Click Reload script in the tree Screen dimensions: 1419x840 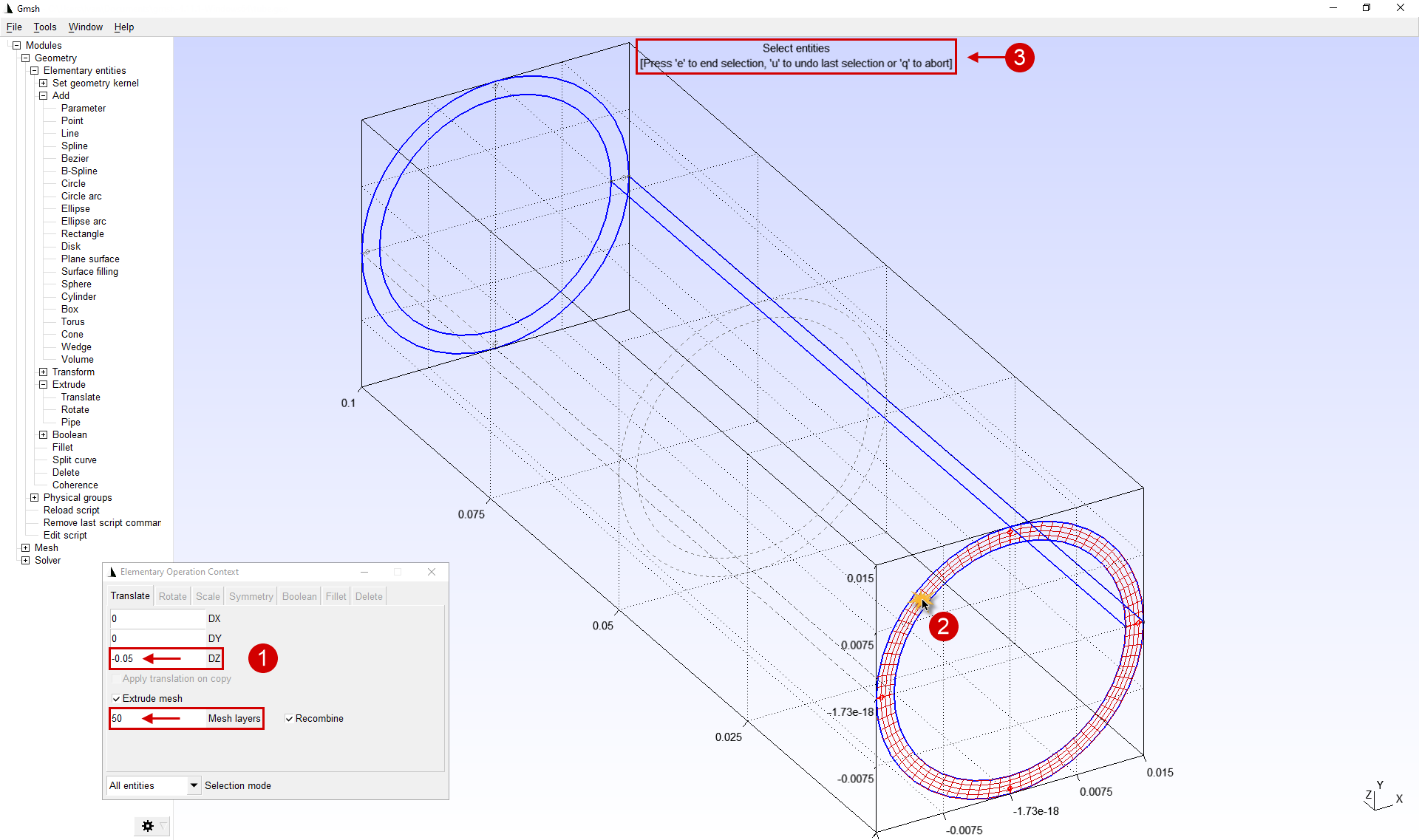tap(71, 510)
